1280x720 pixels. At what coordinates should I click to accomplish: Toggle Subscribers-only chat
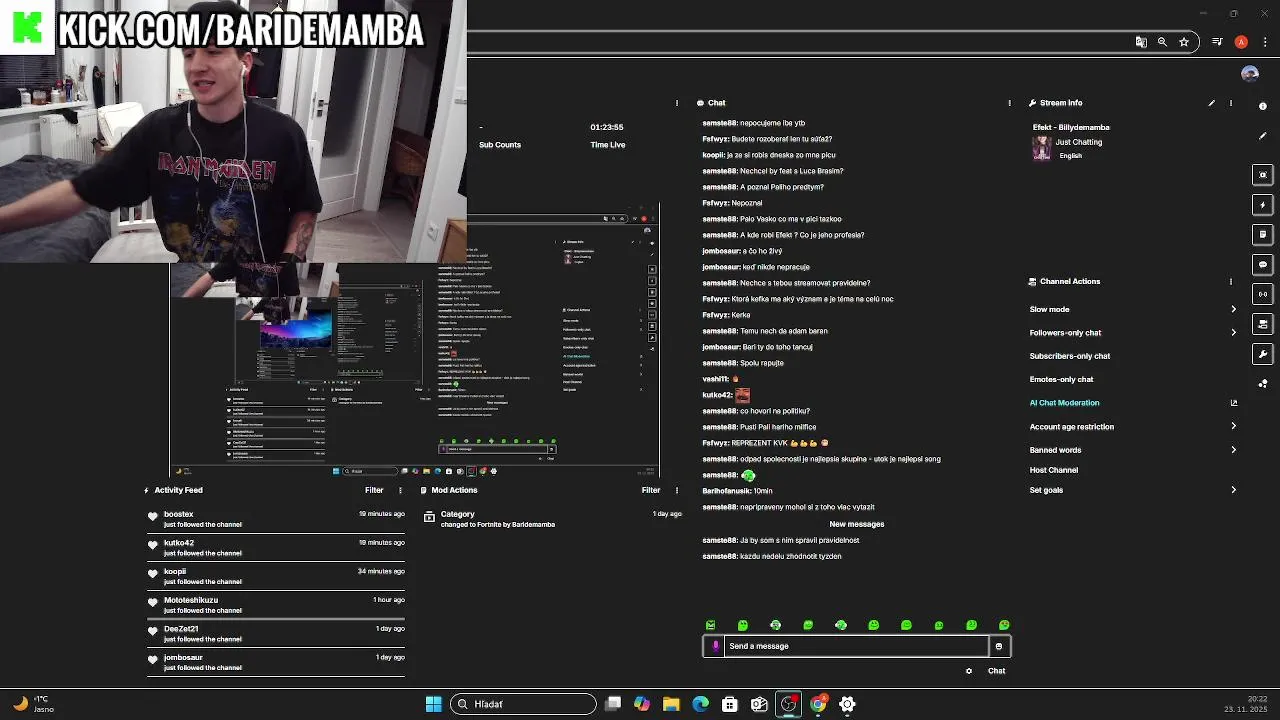coord(1070,356)
